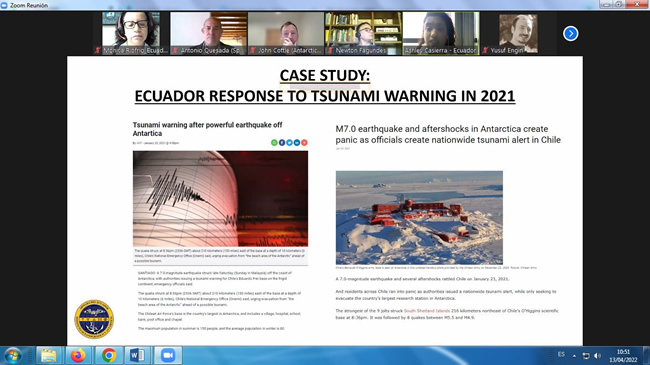This screenshot has height=365, width=650.
Task: Show hidden system tray icons arrow
Action: point(574,356)
